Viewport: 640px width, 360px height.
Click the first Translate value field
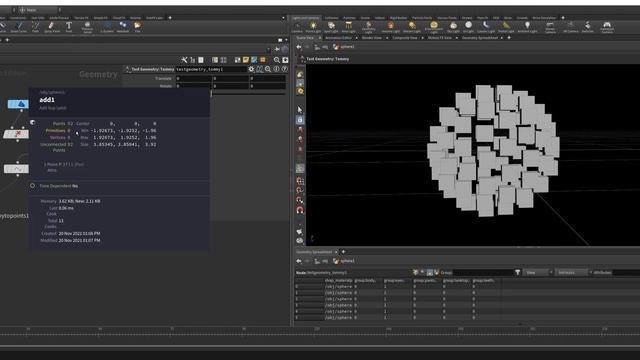pyautogui.click(x=193, y=78)
